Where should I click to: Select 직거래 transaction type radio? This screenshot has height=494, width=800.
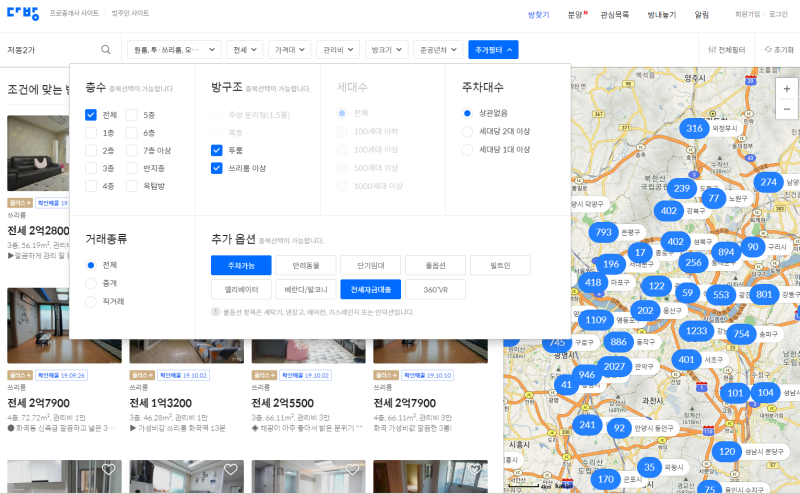pos(91,302)
